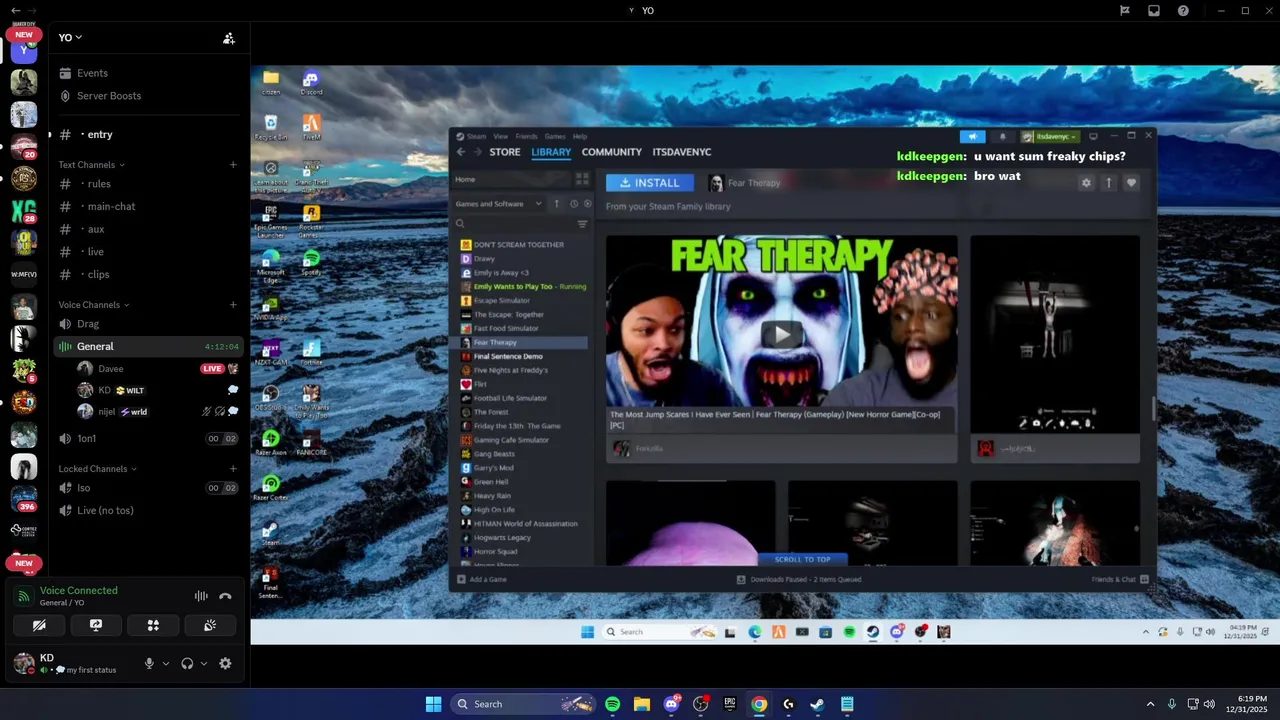Click Friends & Chat in Steam footer
The width and height of the screenshot is (1280, 720).
(x=1120, y=579)
